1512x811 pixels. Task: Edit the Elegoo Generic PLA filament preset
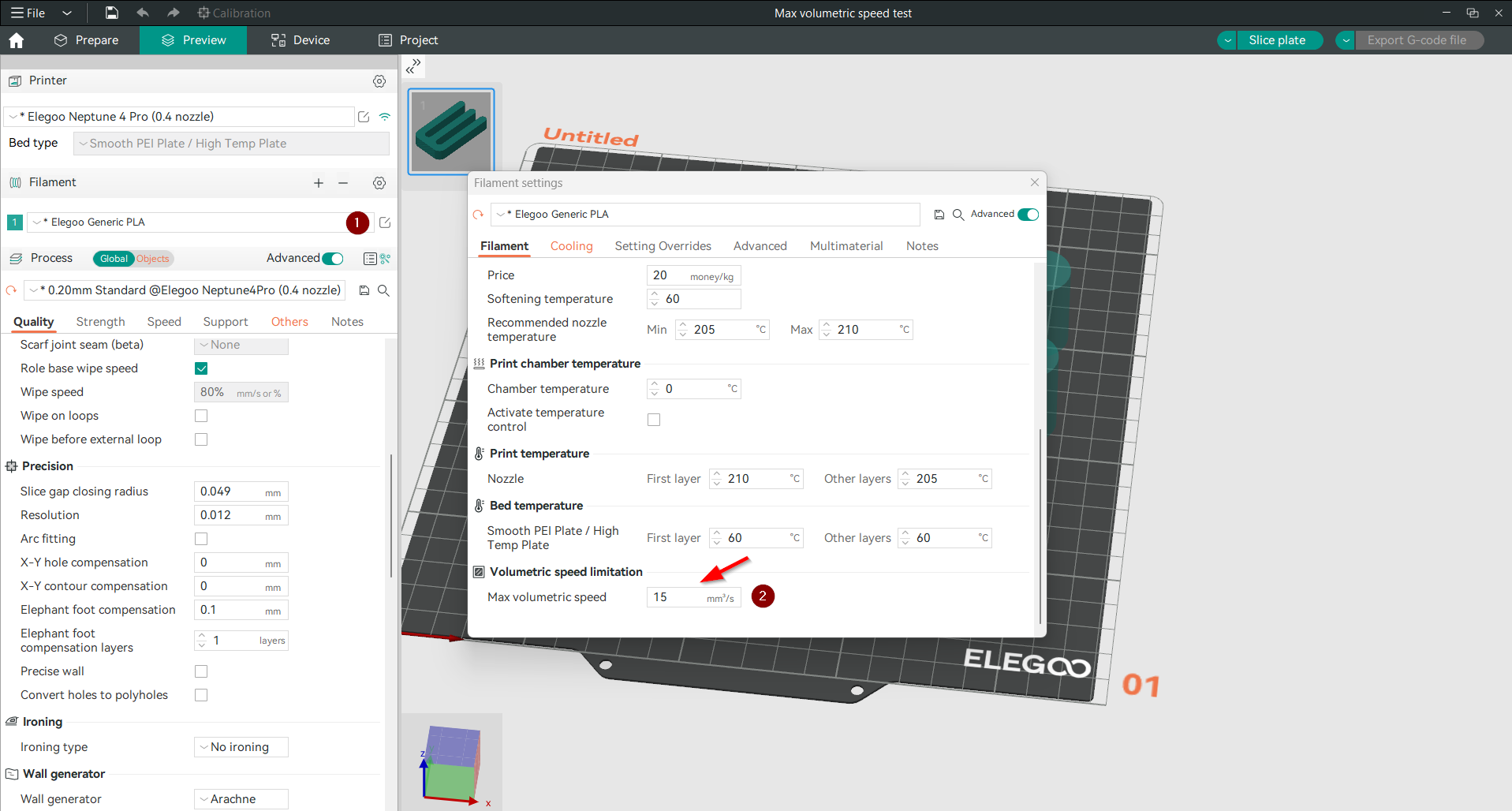click(385, 222)
